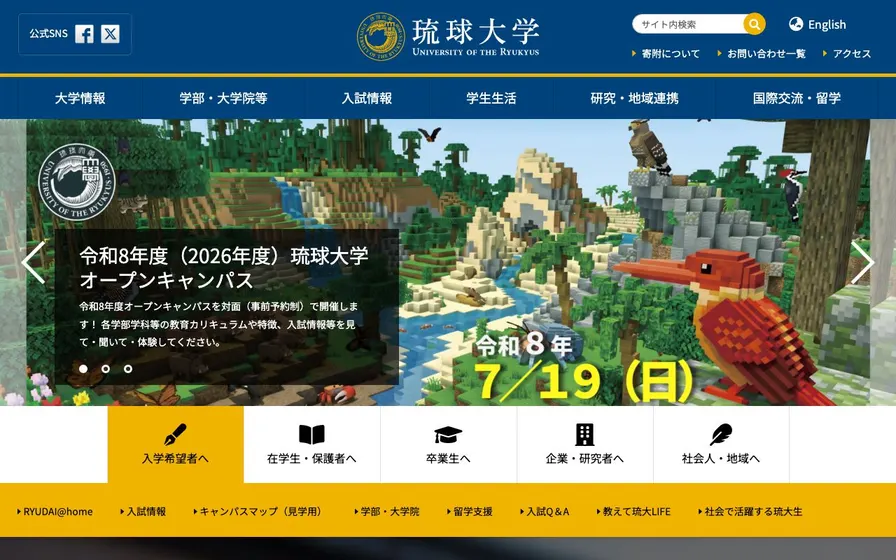Select the second carousel slide dot
This screenshot has height=560, width=896.
(x=106, y=369)
